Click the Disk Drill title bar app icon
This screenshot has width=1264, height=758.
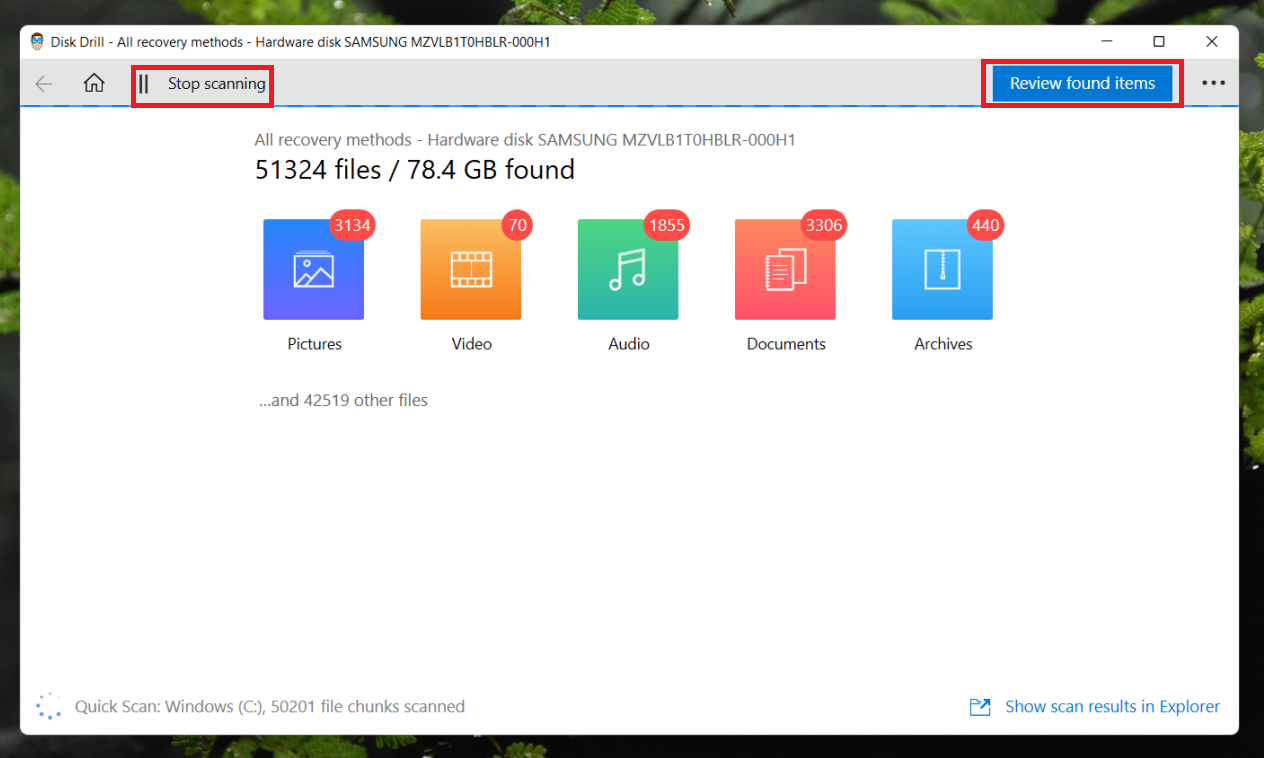tap(38, 42)
